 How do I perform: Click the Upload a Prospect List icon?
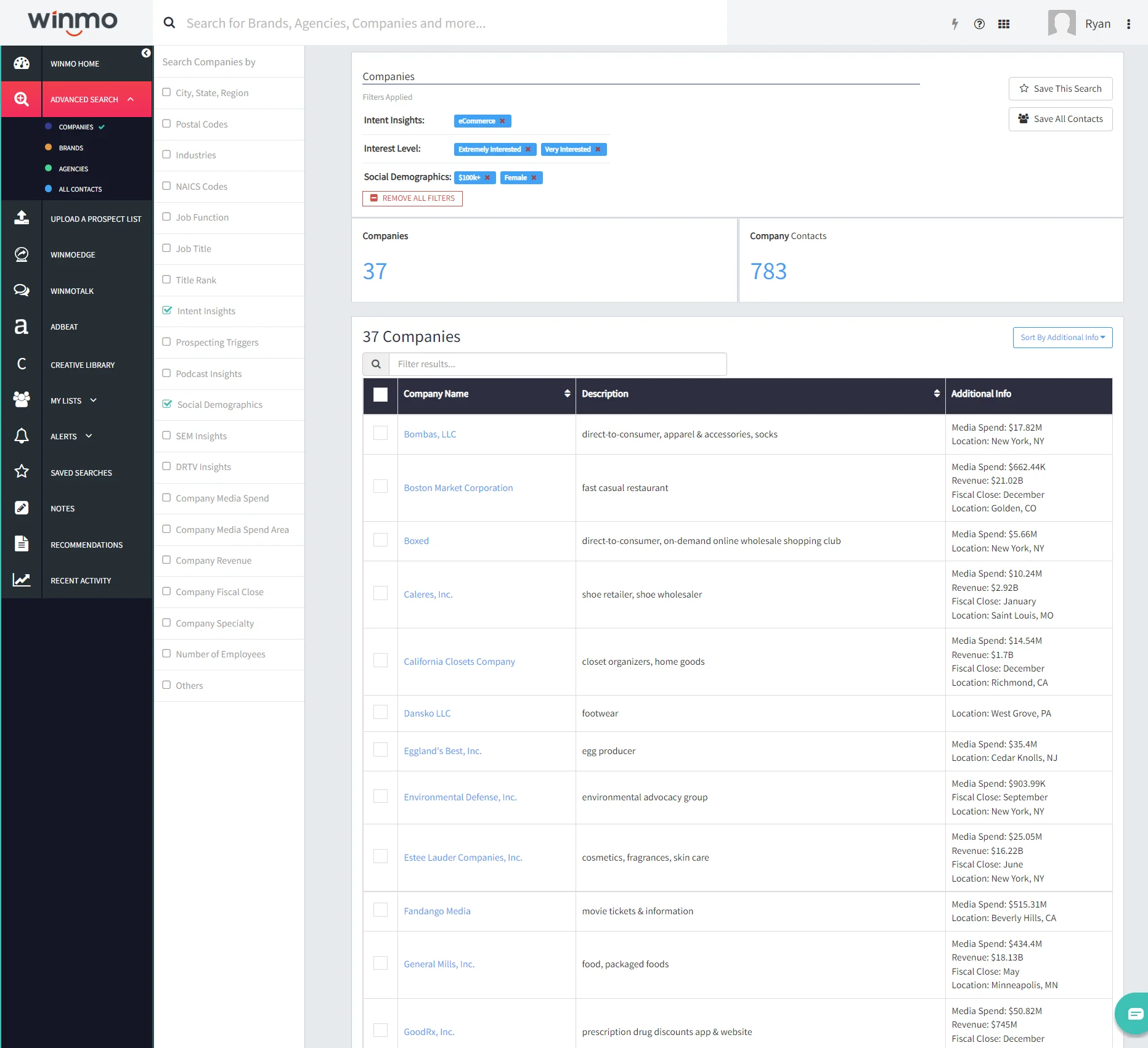click(22, 218)
